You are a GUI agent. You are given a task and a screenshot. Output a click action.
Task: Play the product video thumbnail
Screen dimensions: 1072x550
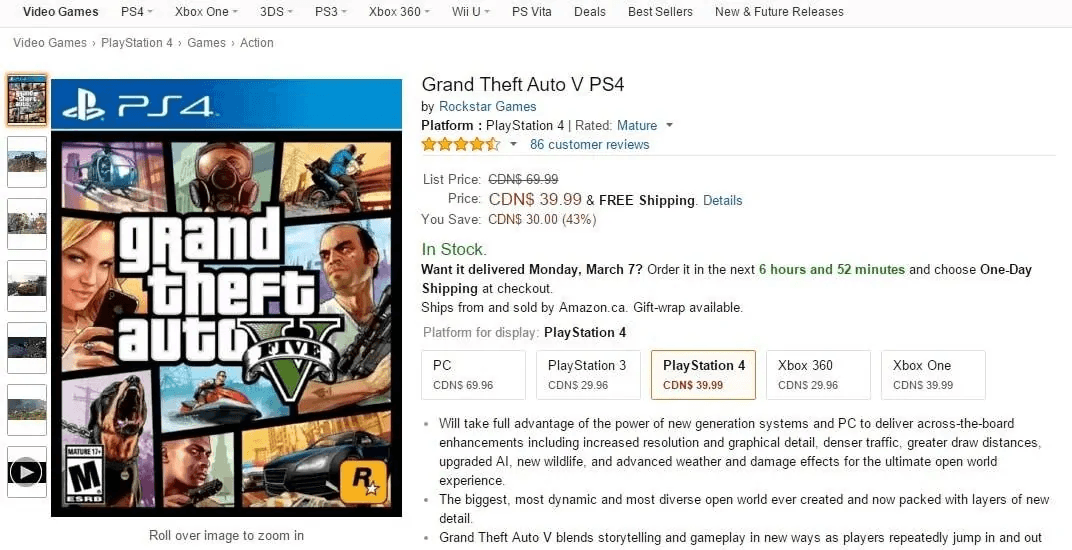coord(27,472)
